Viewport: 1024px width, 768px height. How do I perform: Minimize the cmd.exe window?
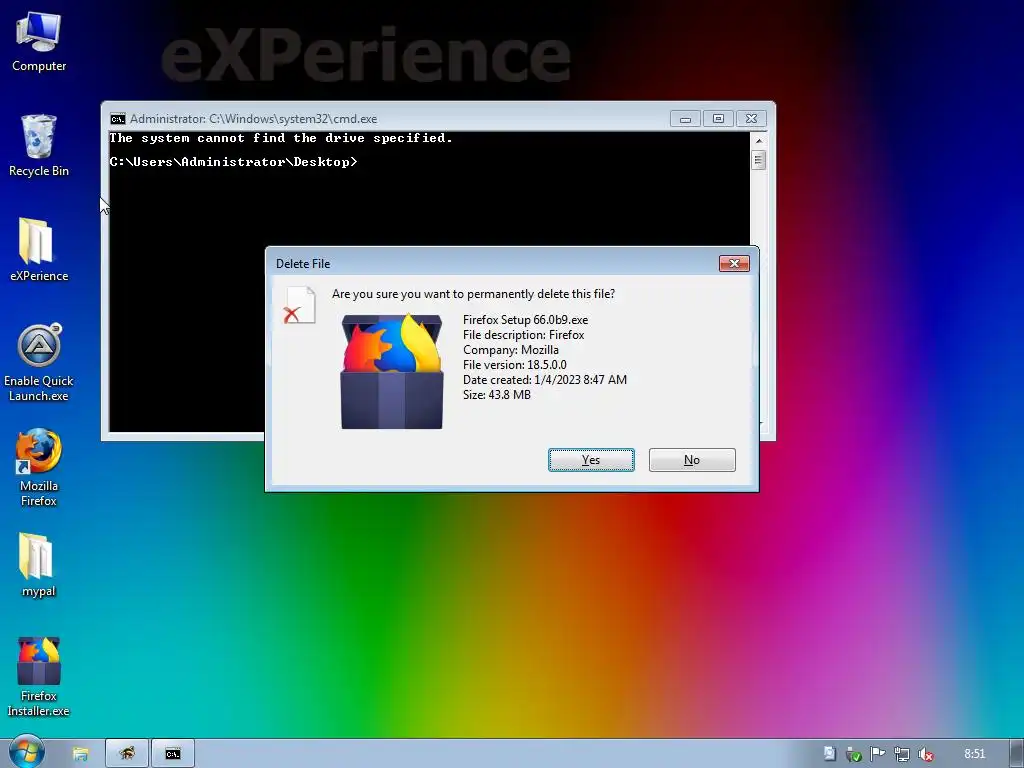click(x=685, y=119)
